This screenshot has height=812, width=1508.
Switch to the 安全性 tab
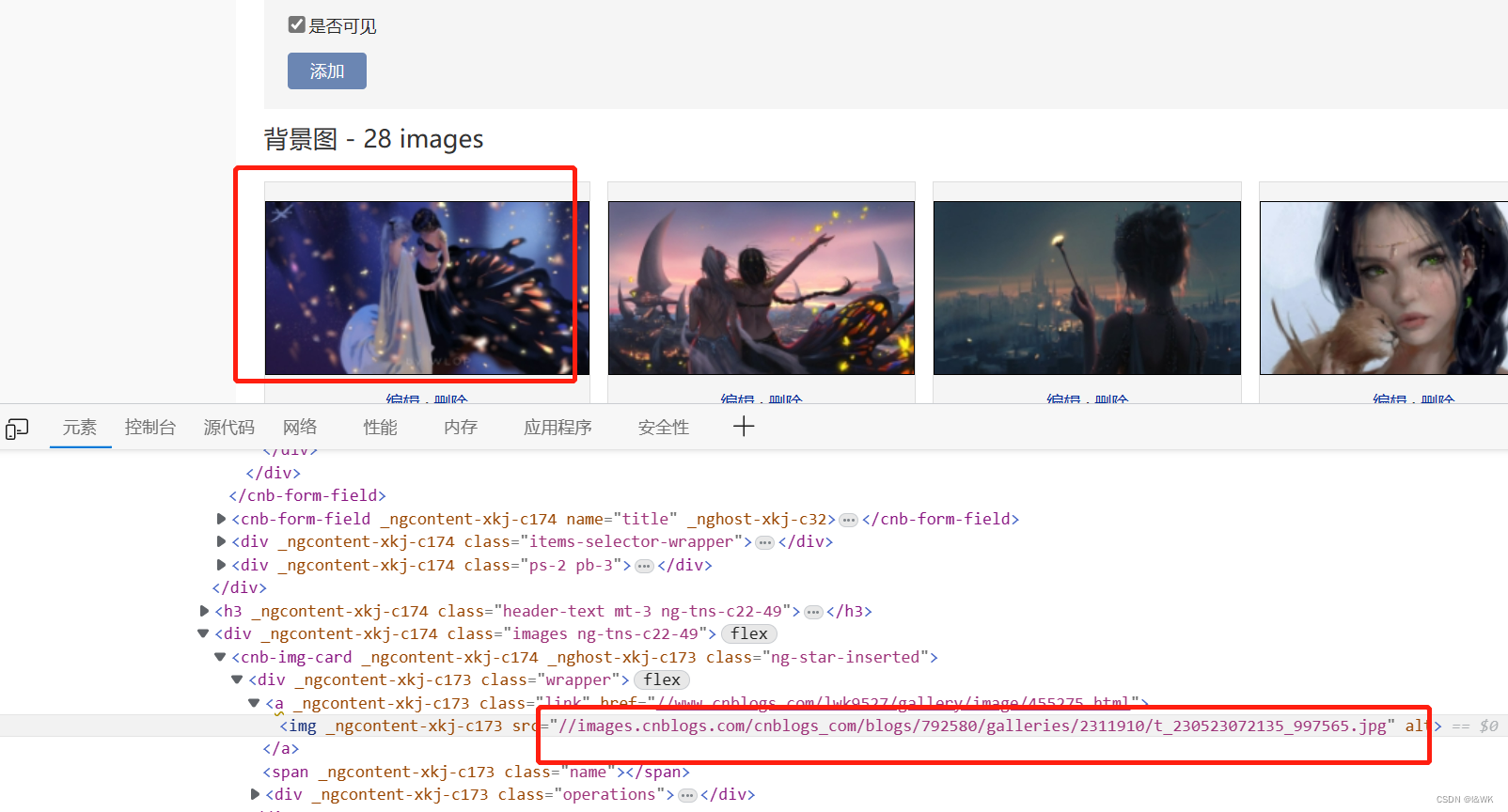point(664,428)
